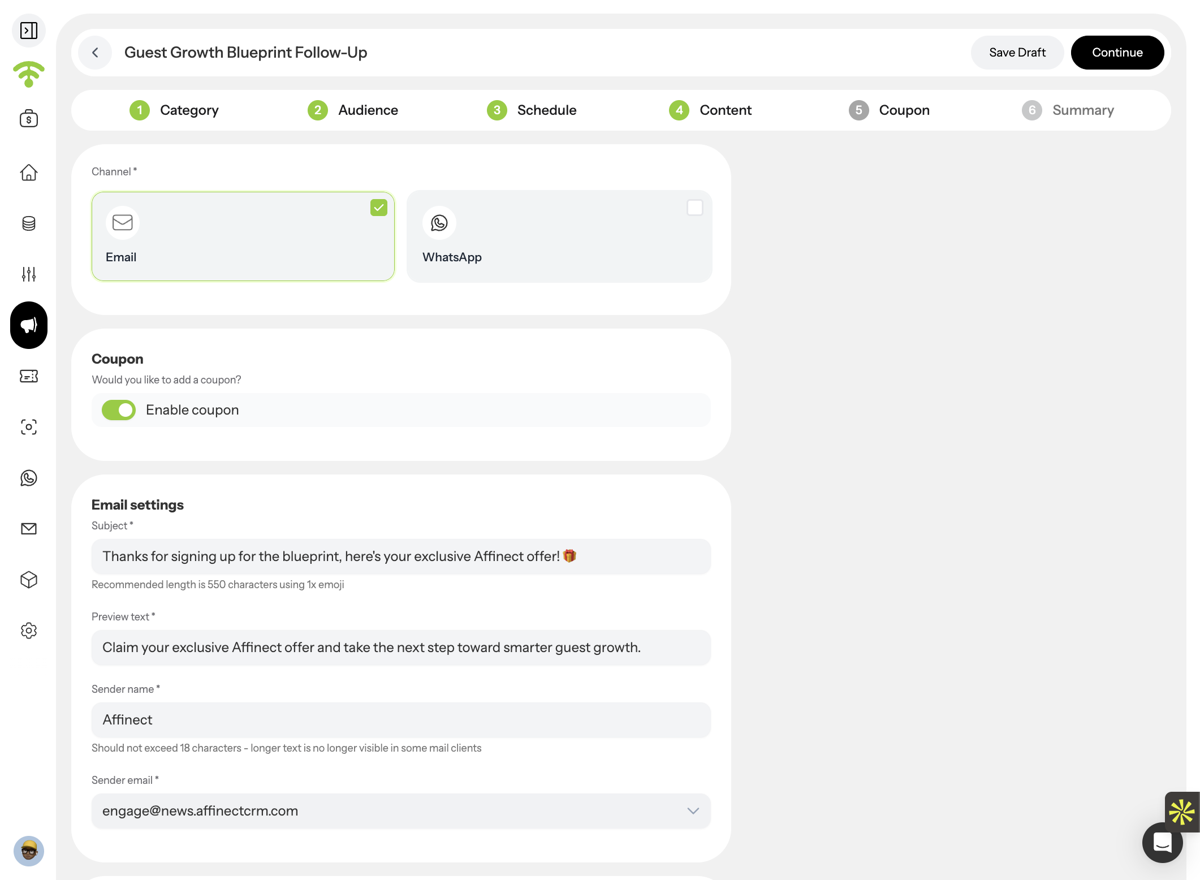Click the Coupon section heading
Image resolution: width=1200 pixels, height=880 pixels.
118,359
